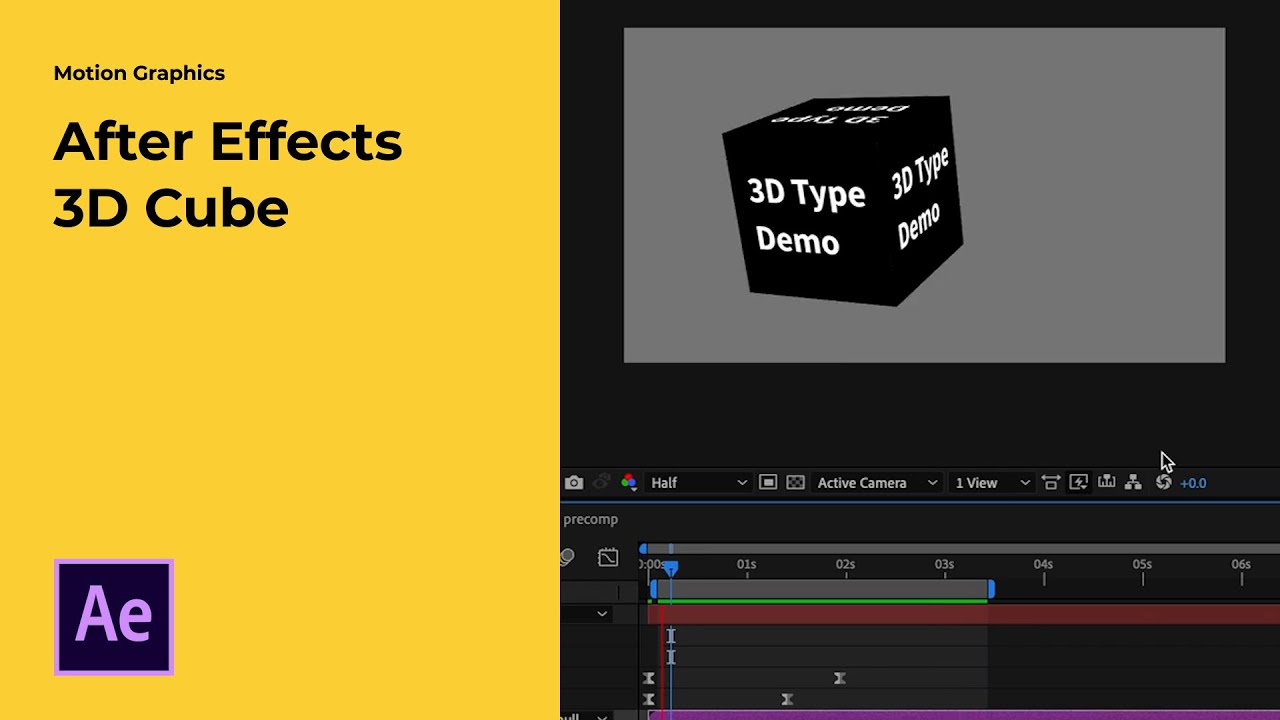
Task: Select the lower I-beam hold keyframe
Action: (671, 657)
